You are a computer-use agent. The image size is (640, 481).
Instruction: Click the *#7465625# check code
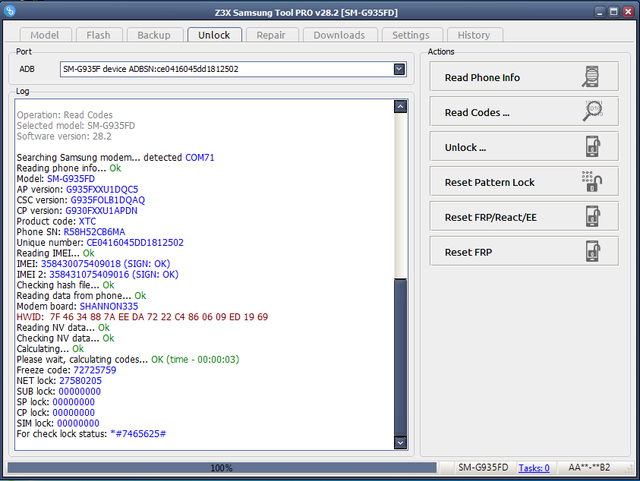pyautogui.click(x=138, y=434)
